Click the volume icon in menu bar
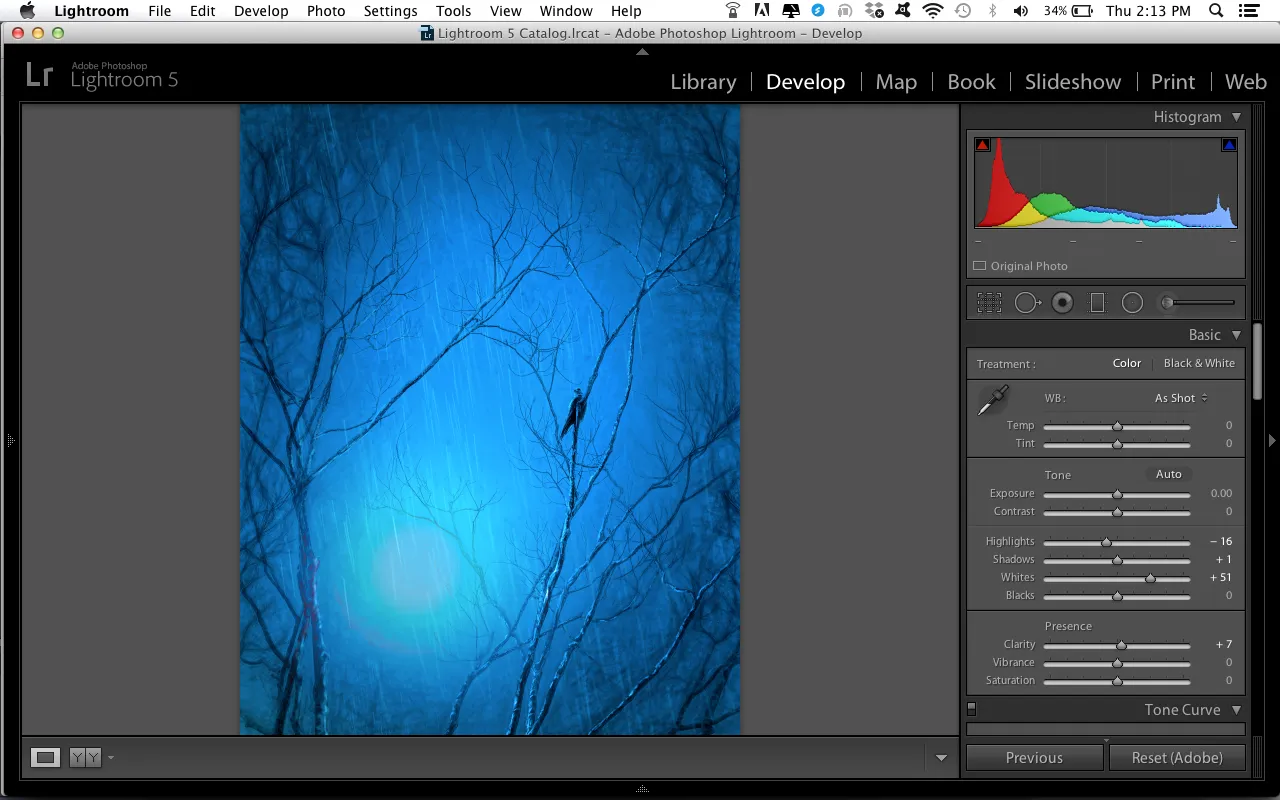The image size is (1280, 800). pyautogui.click(x=1021, y=11)
